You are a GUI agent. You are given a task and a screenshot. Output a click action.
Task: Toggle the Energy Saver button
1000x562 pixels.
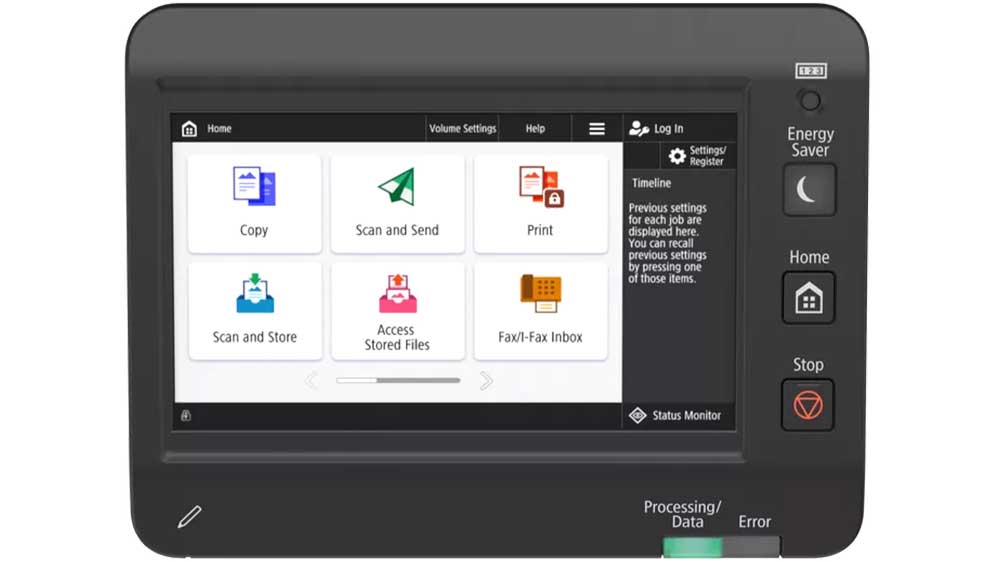point(808,189)
